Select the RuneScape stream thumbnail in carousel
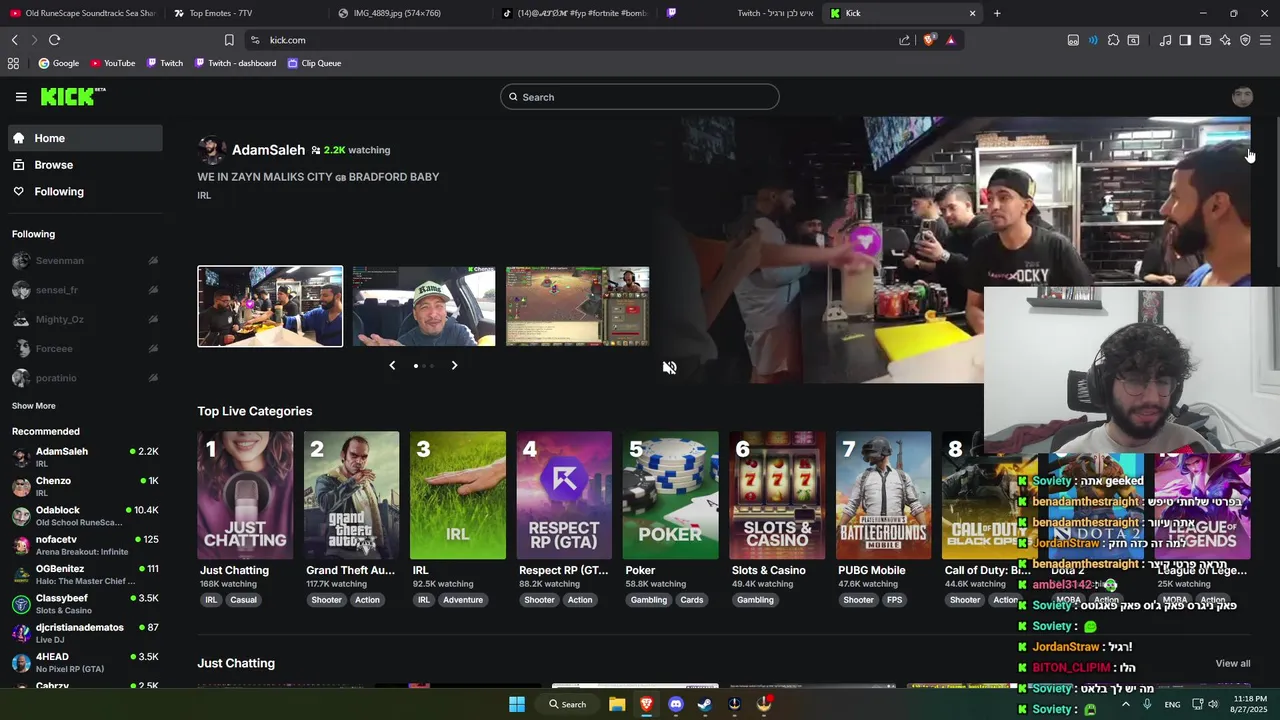This screenshot has width=1280, height=720. (578, 307)
